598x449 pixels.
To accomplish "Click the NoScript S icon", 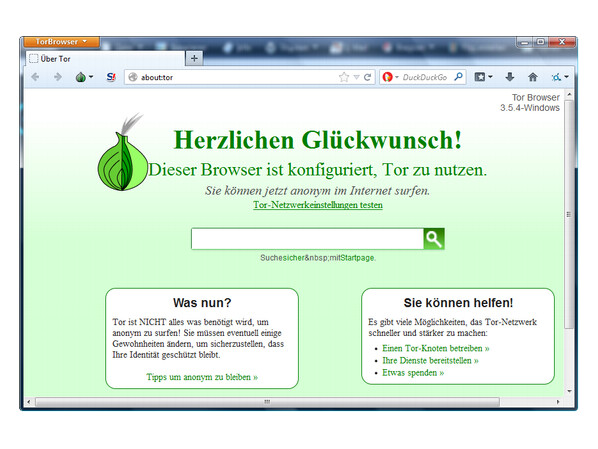I will pos(111,77).
